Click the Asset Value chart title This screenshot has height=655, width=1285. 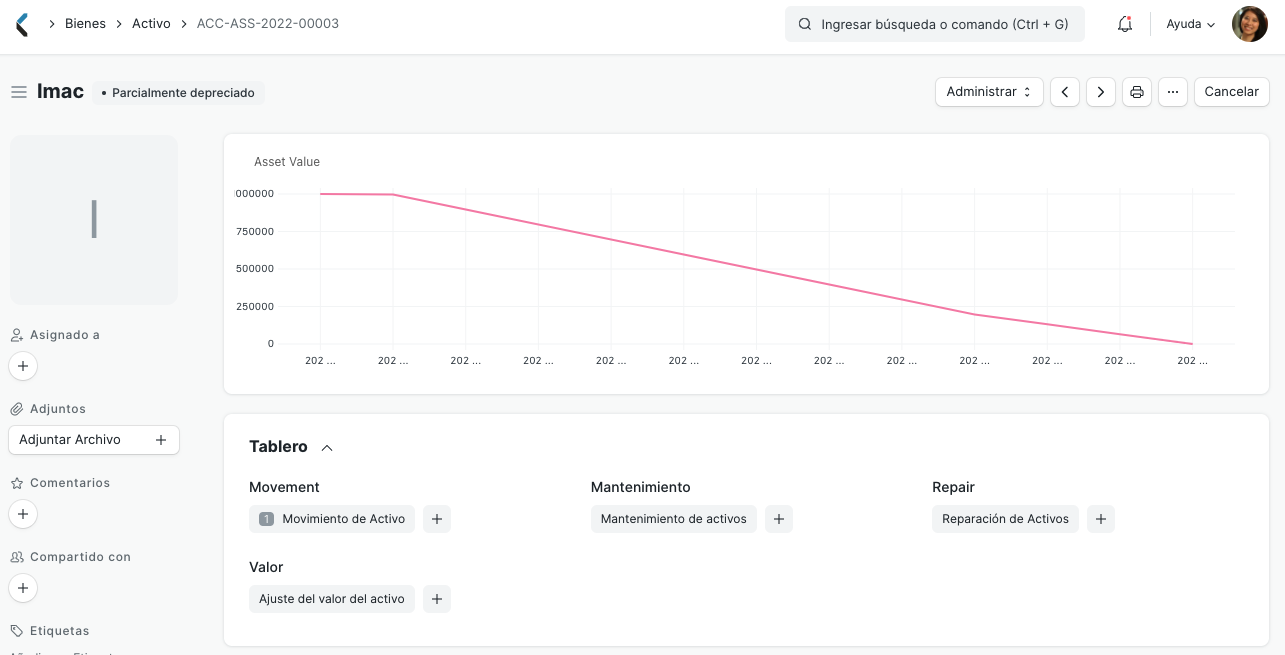(287, 162)
